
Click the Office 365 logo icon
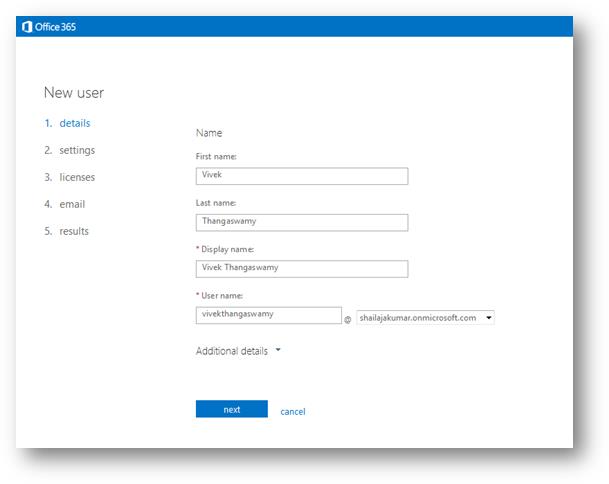(x=26, y=27)
